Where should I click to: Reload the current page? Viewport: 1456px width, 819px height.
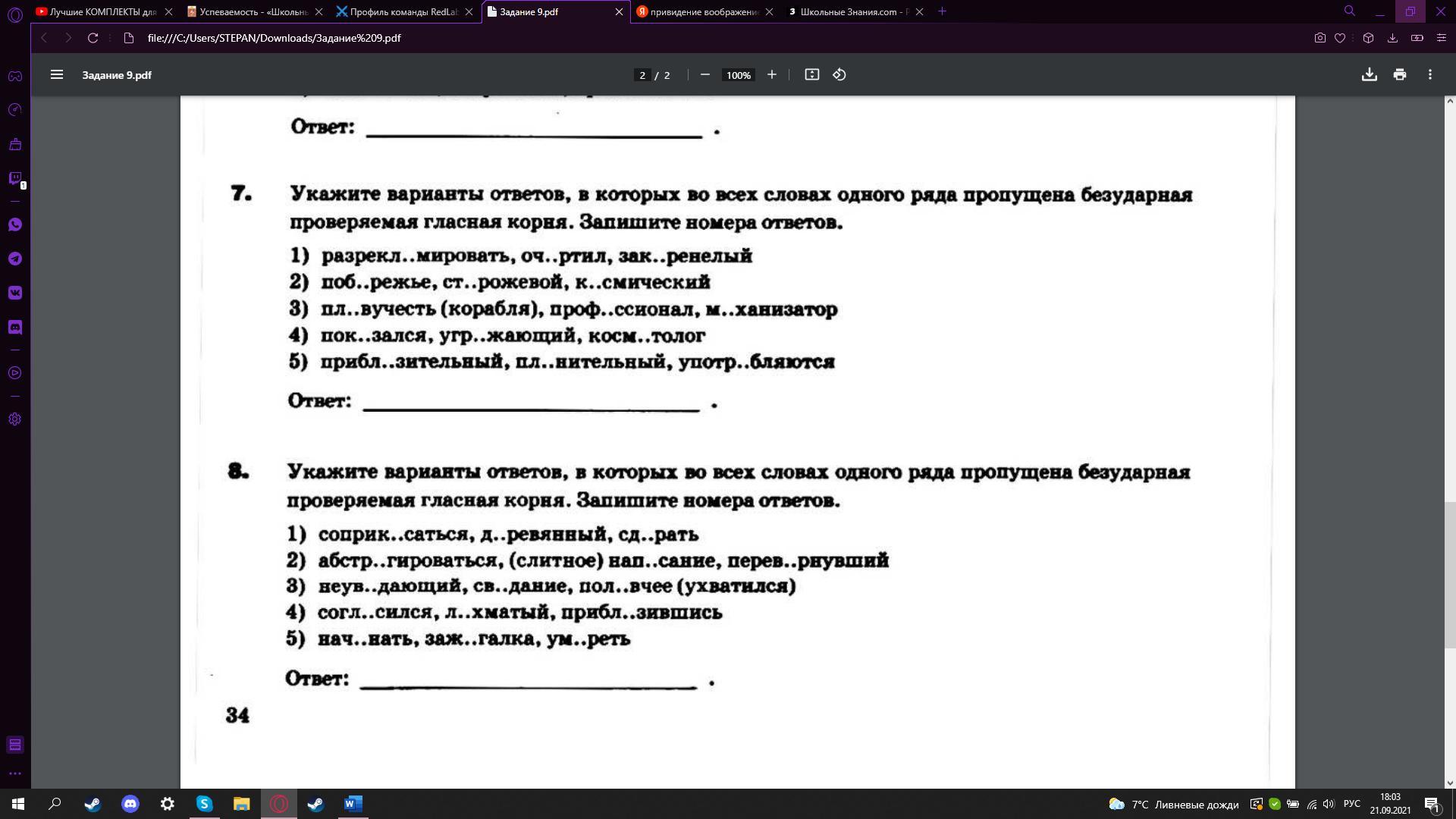coord(93,38)
